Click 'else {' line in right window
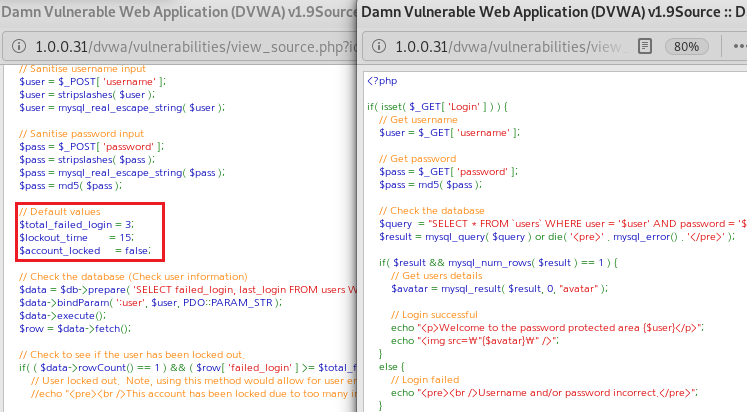The height and width of the screenshot is (412, 747). coord(392,367)
